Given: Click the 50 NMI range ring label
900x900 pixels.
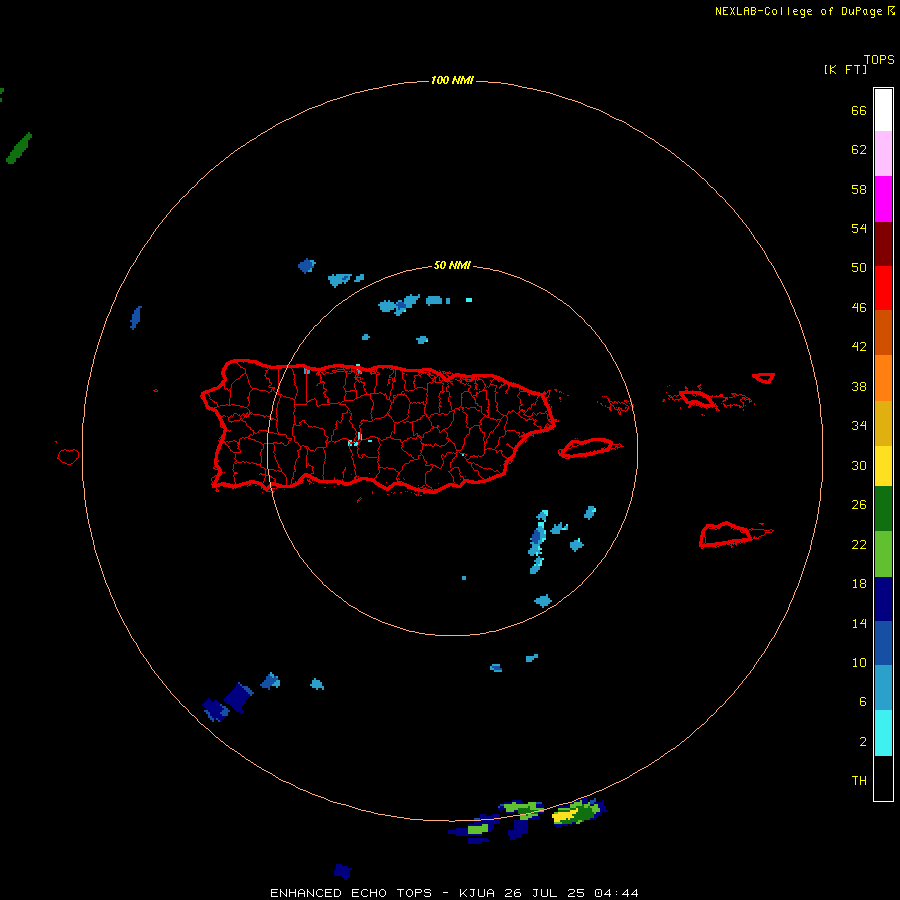Looking at the screenshot, I should pos(452,265).
